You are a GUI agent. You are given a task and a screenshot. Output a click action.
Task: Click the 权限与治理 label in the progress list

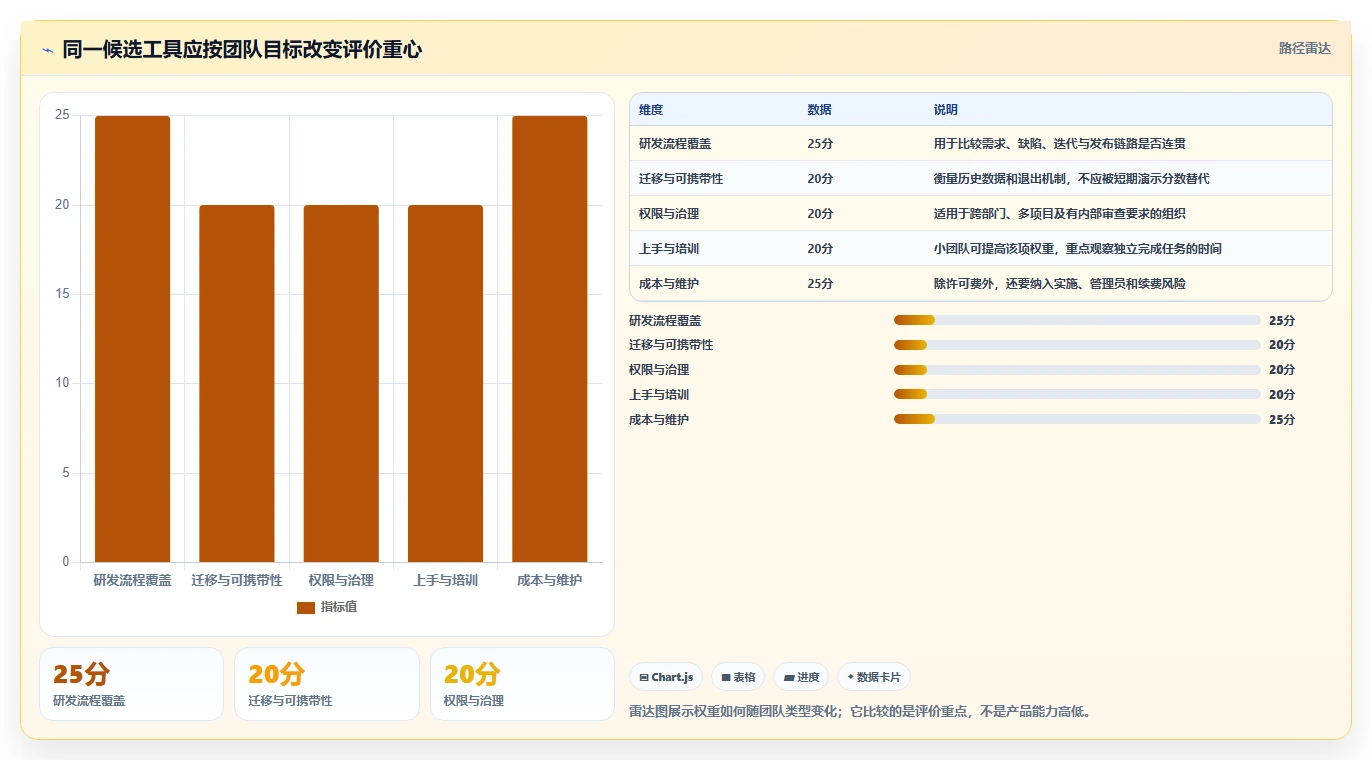tap(659, 370)
